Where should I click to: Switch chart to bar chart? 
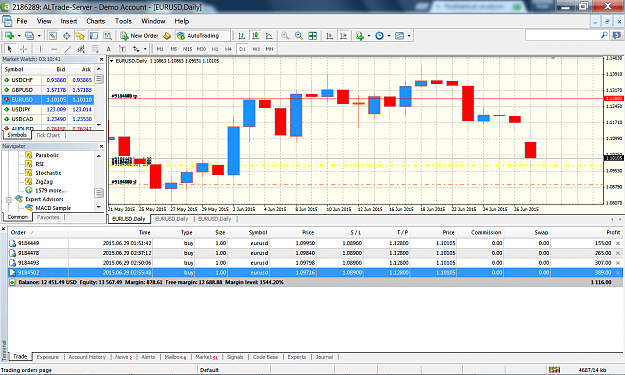coord(242,36)
